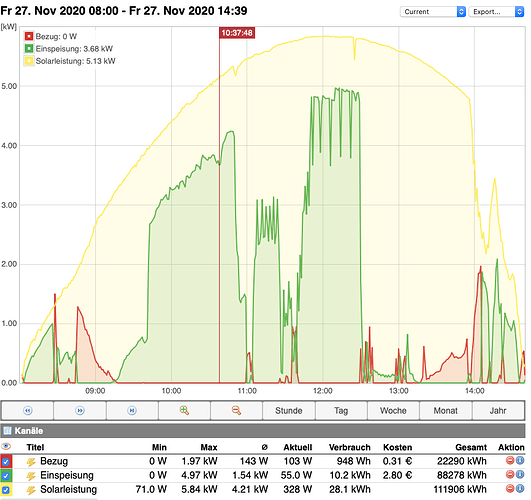Select the Bezug channel title
This screenshot has height=500, width=531.
pyautogui.click(x=54, y=461)
